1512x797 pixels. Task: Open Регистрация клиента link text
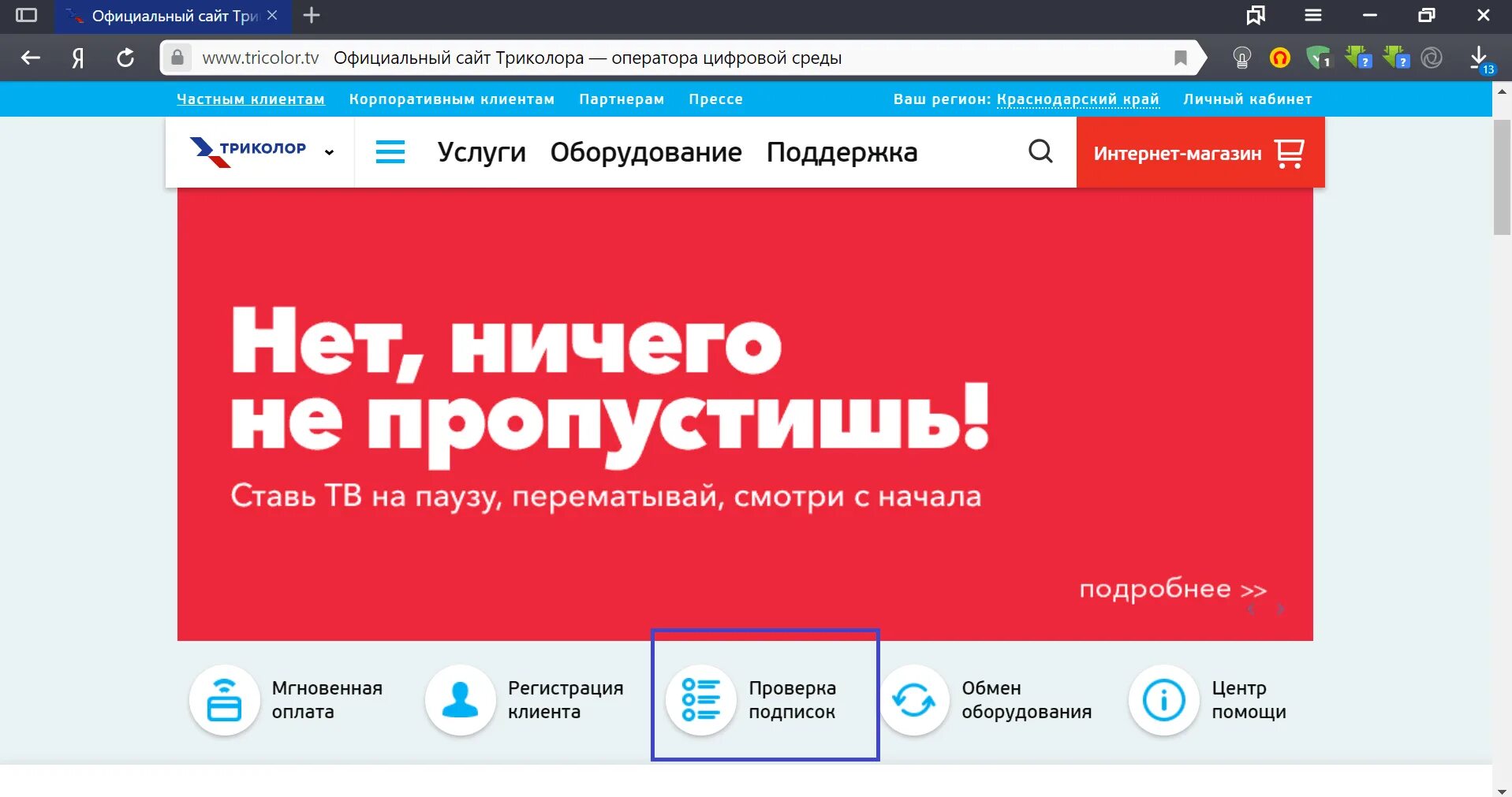point(566,700)
